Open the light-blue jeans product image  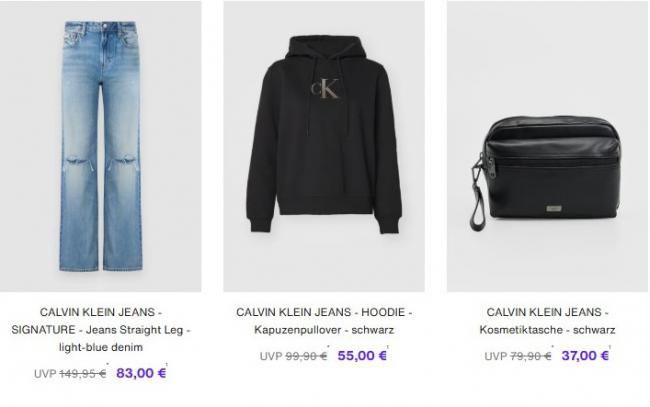tap(100, 146)
